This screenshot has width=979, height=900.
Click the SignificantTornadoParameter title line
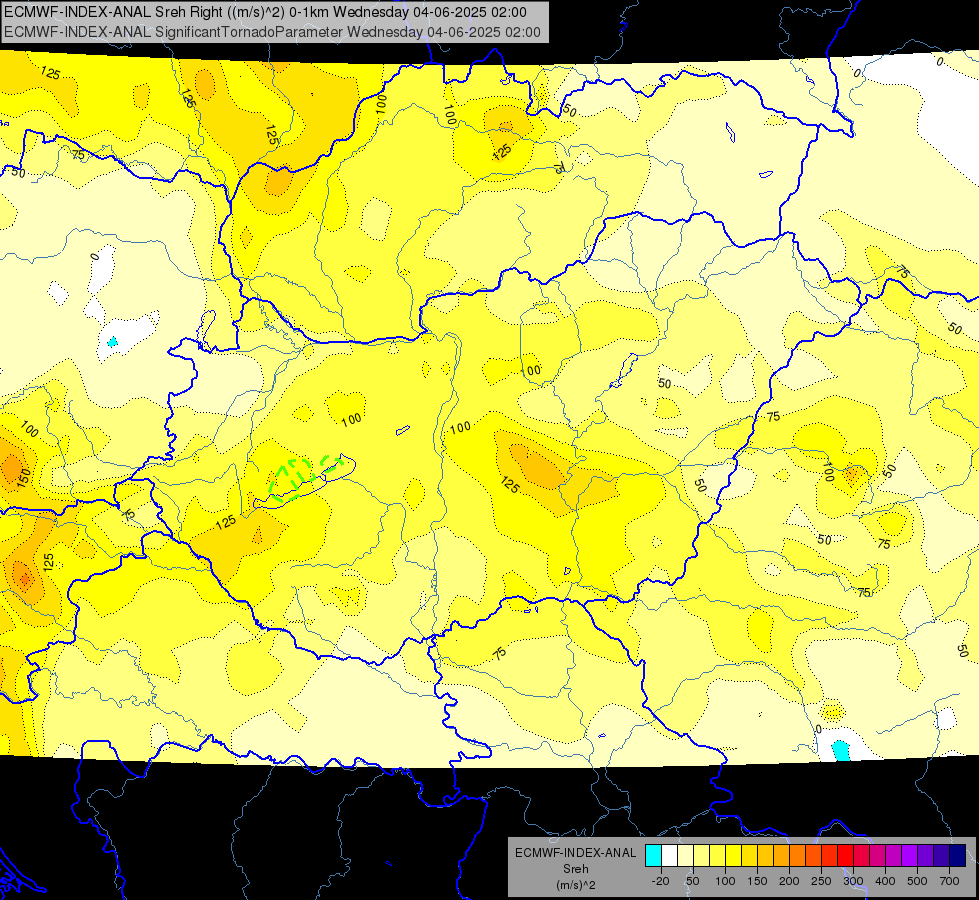(272, 32)
